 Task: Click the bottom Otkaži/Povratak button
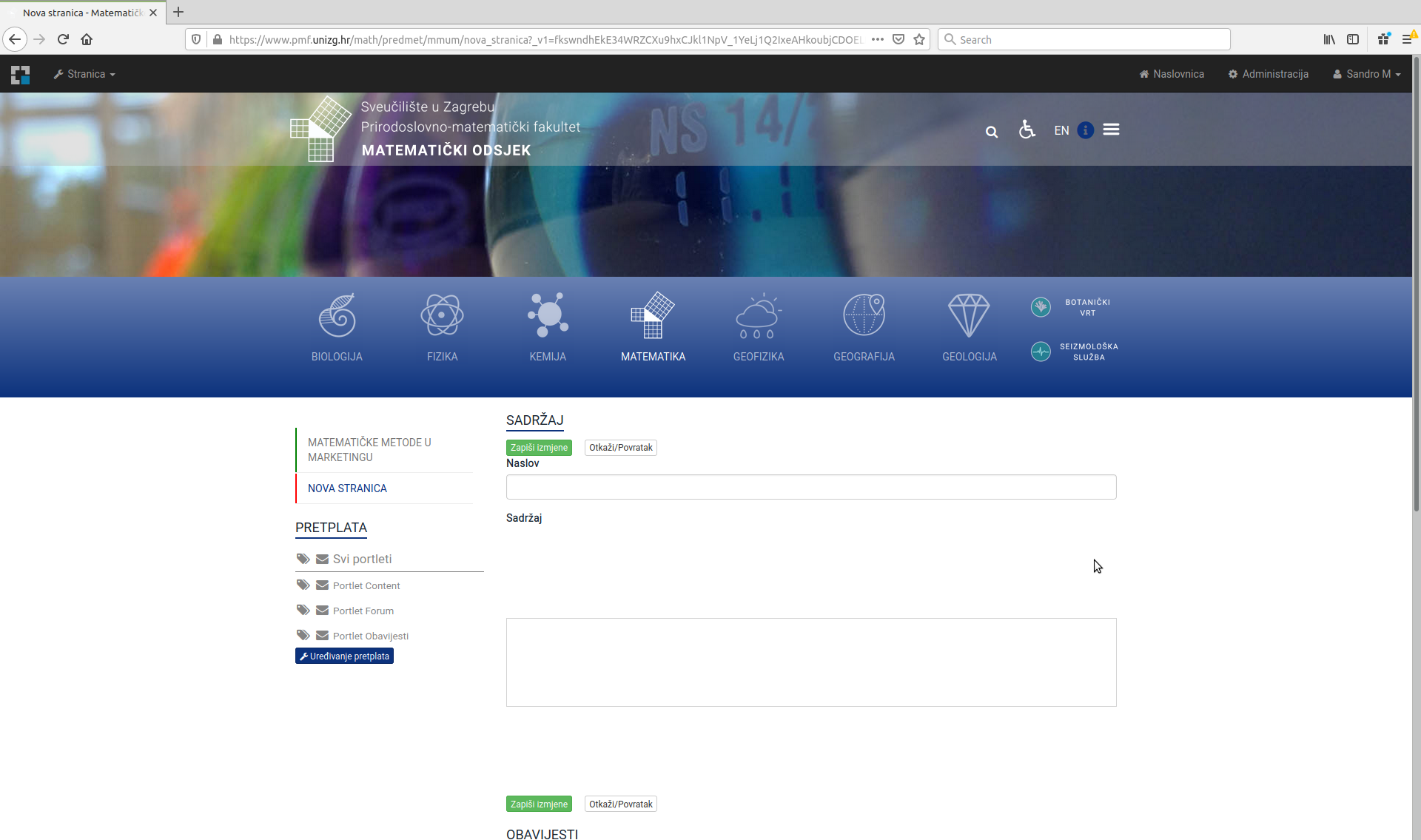(x=620, y=804)
